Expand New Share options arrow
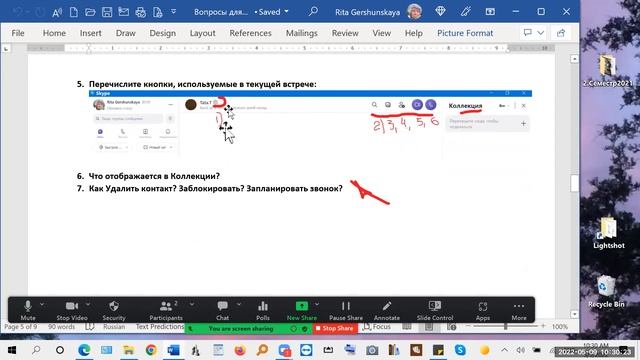640x360 pixels. coord(317,304)
